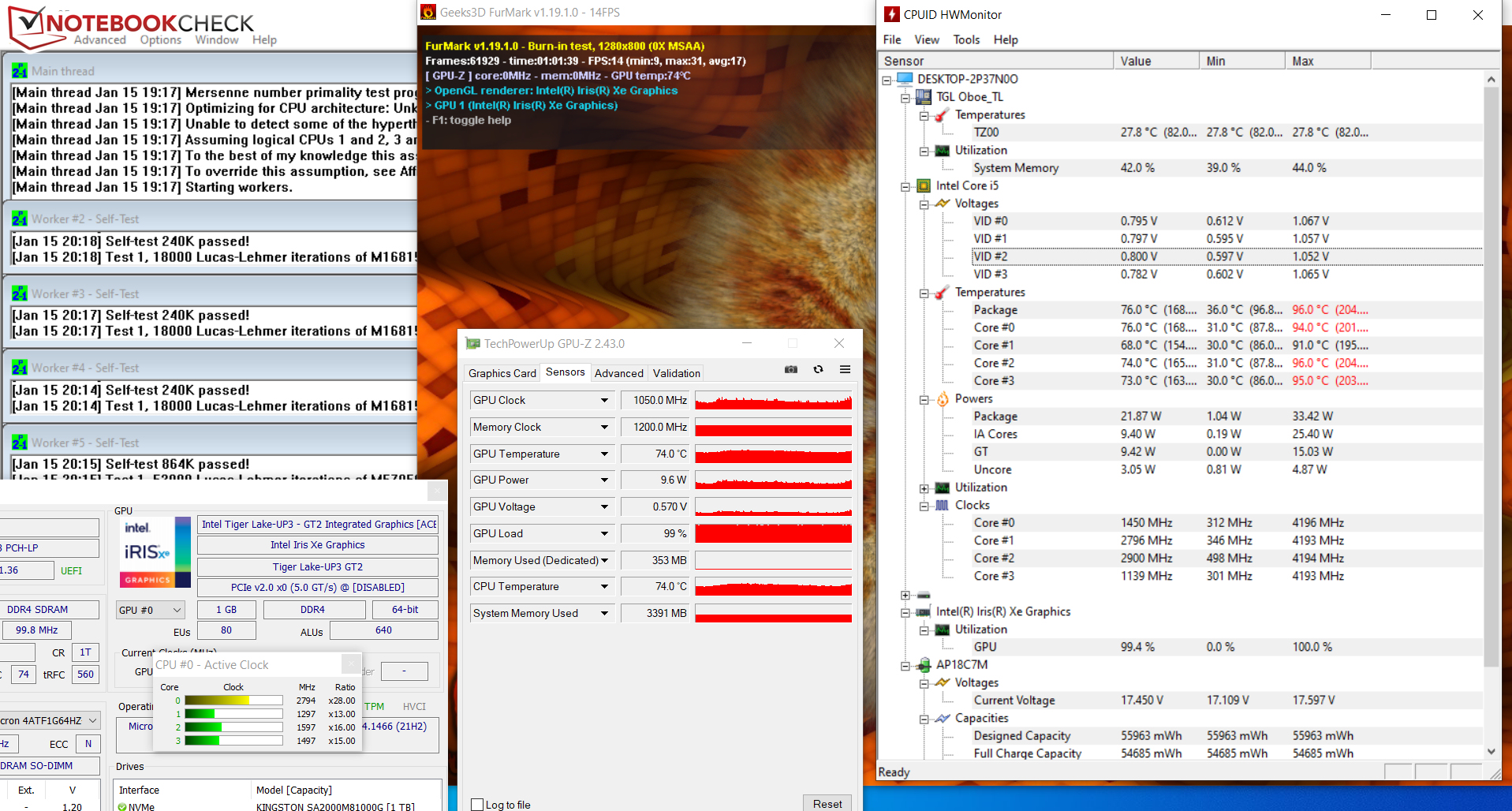Click the Intel Core i5 processor icon

coord(924,185)
